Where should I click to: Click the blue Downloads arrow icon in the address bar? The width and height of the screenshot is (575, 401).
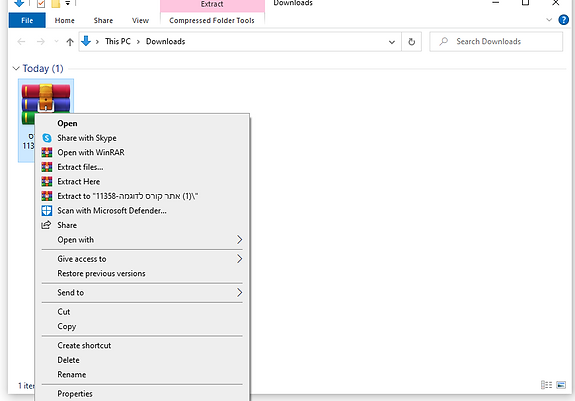click(x=86, y=41)
